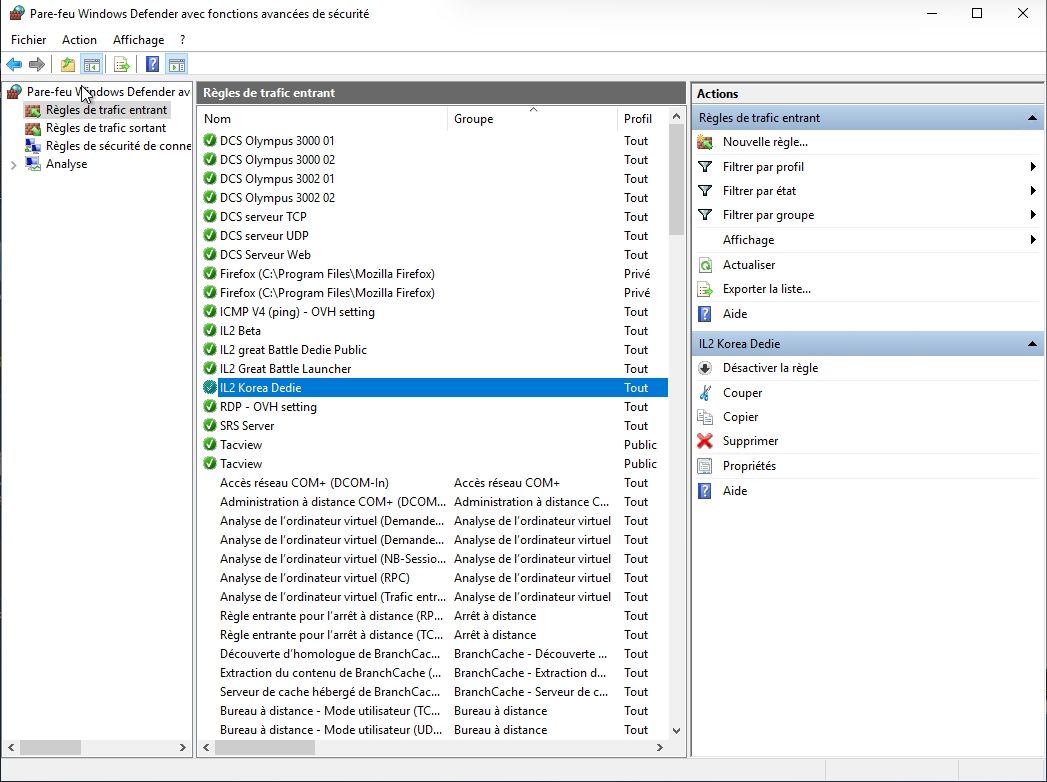Click Propriétés action
Screen dimensions: 1047x782
click(749, 466)
